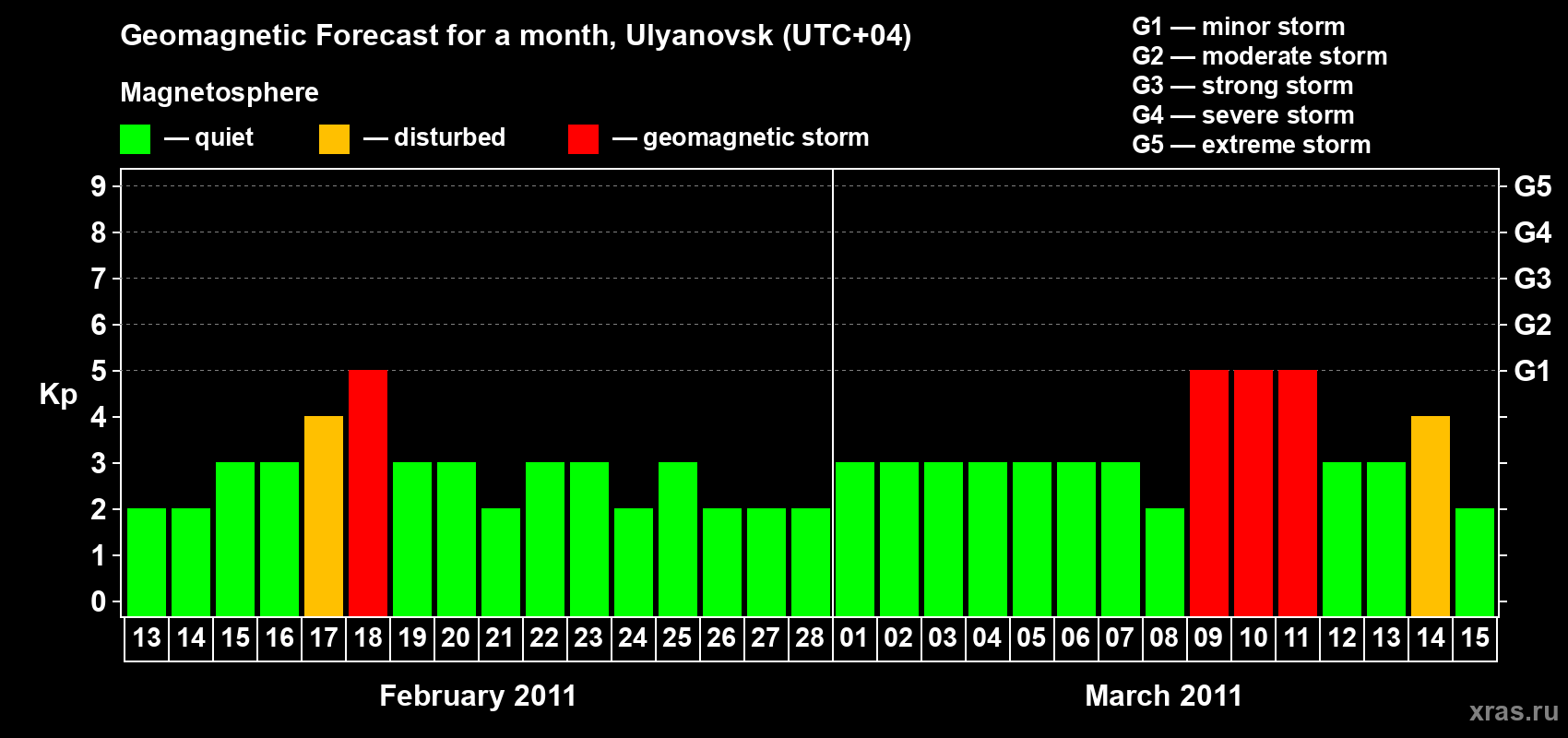
Task: Select the red bar for March 11
Action: pyautogui.click(x=1298, y=494)
